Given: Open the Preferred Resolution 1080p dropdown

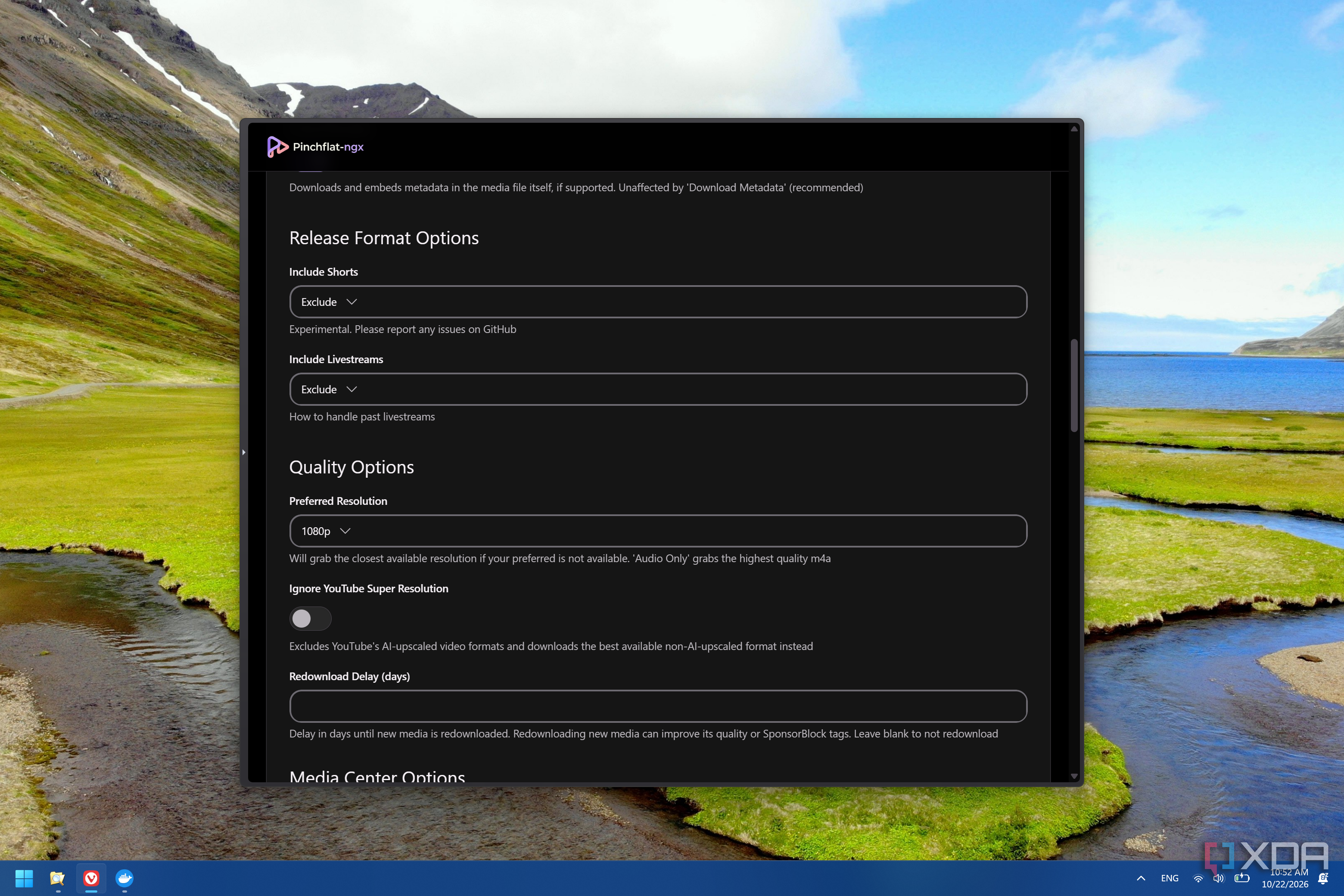Looking at the screenshot, I should coord(658,531).
